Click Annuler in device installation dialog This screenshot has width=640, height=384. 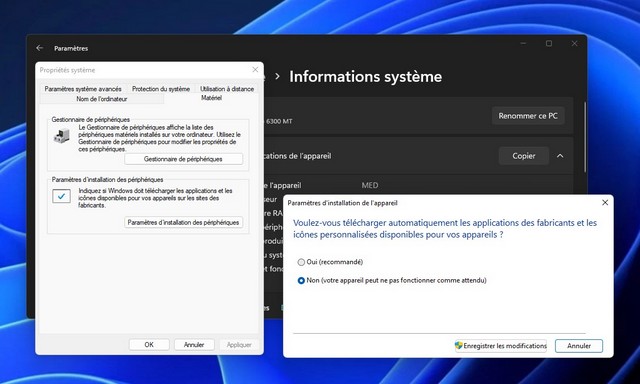579,346
